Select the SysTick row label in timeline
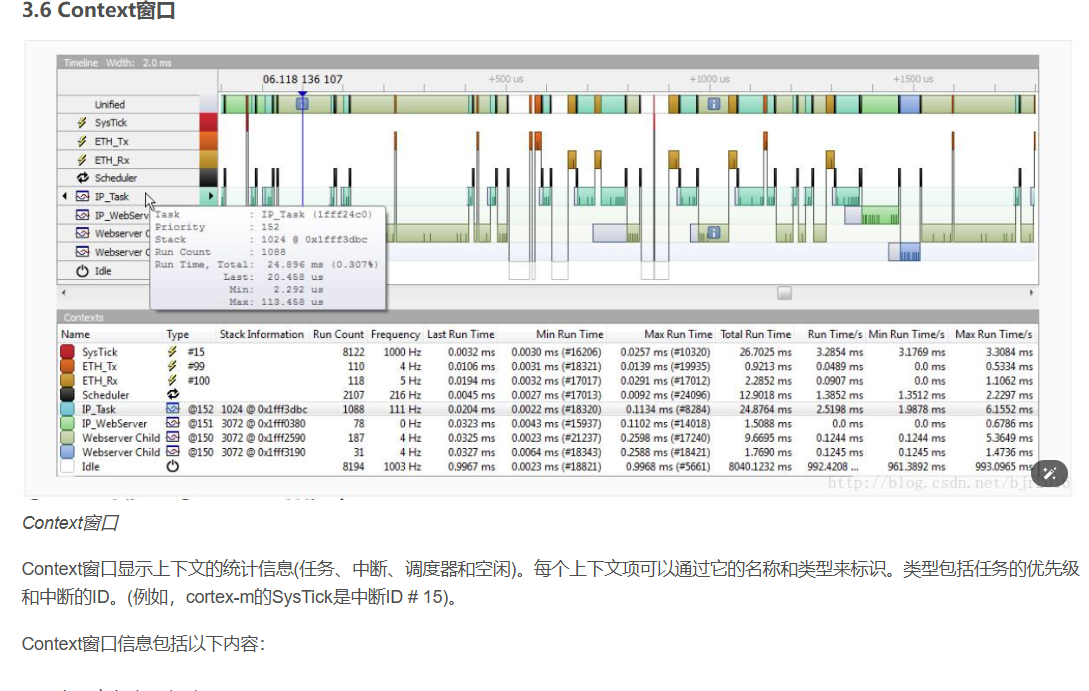This screenshot has height=691, width=1089. (110, 123)
